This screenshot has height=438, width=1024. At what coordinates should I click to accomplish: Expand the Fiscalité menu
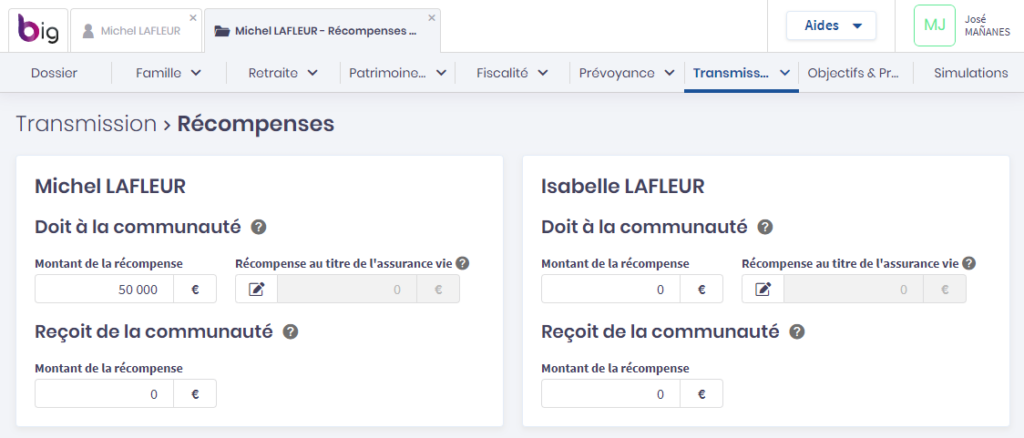click(513, 73)
